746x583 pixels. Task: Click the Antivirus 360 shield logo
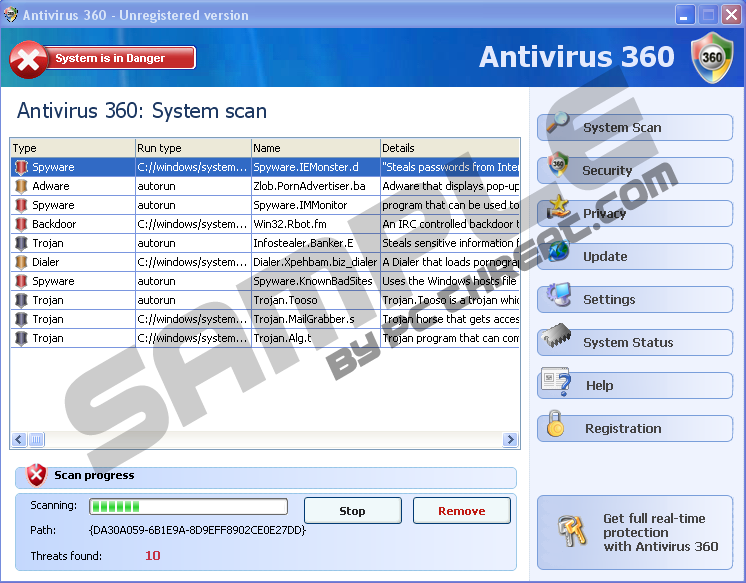coord(712,58)
